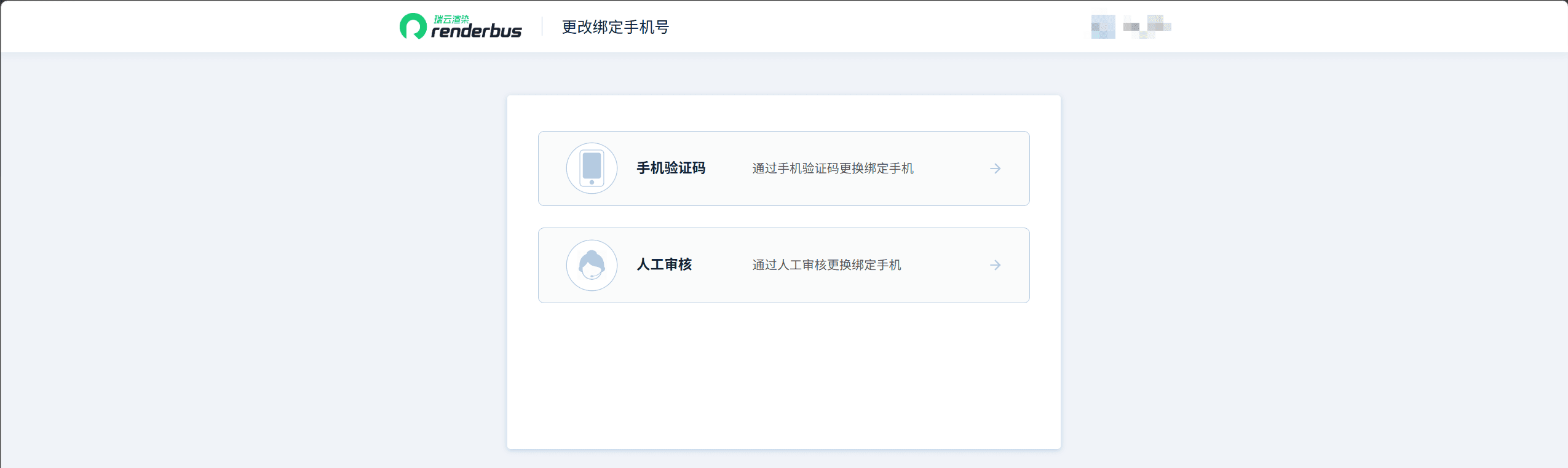This screenshot has height=468, width=1568.
Task: Select the mobile phone icon
Action: [x=592, y=168]
